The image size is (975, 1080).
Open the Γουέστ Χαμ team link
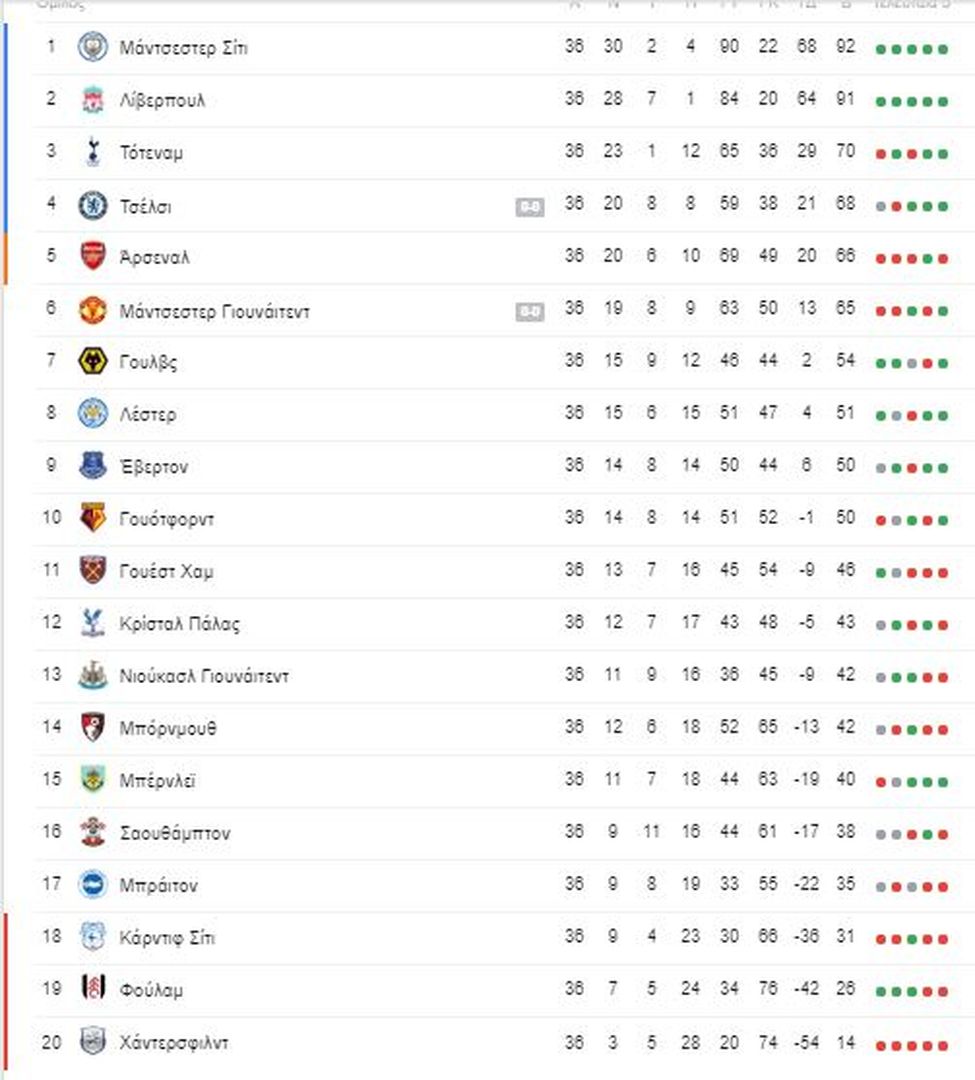click(167, 572)
